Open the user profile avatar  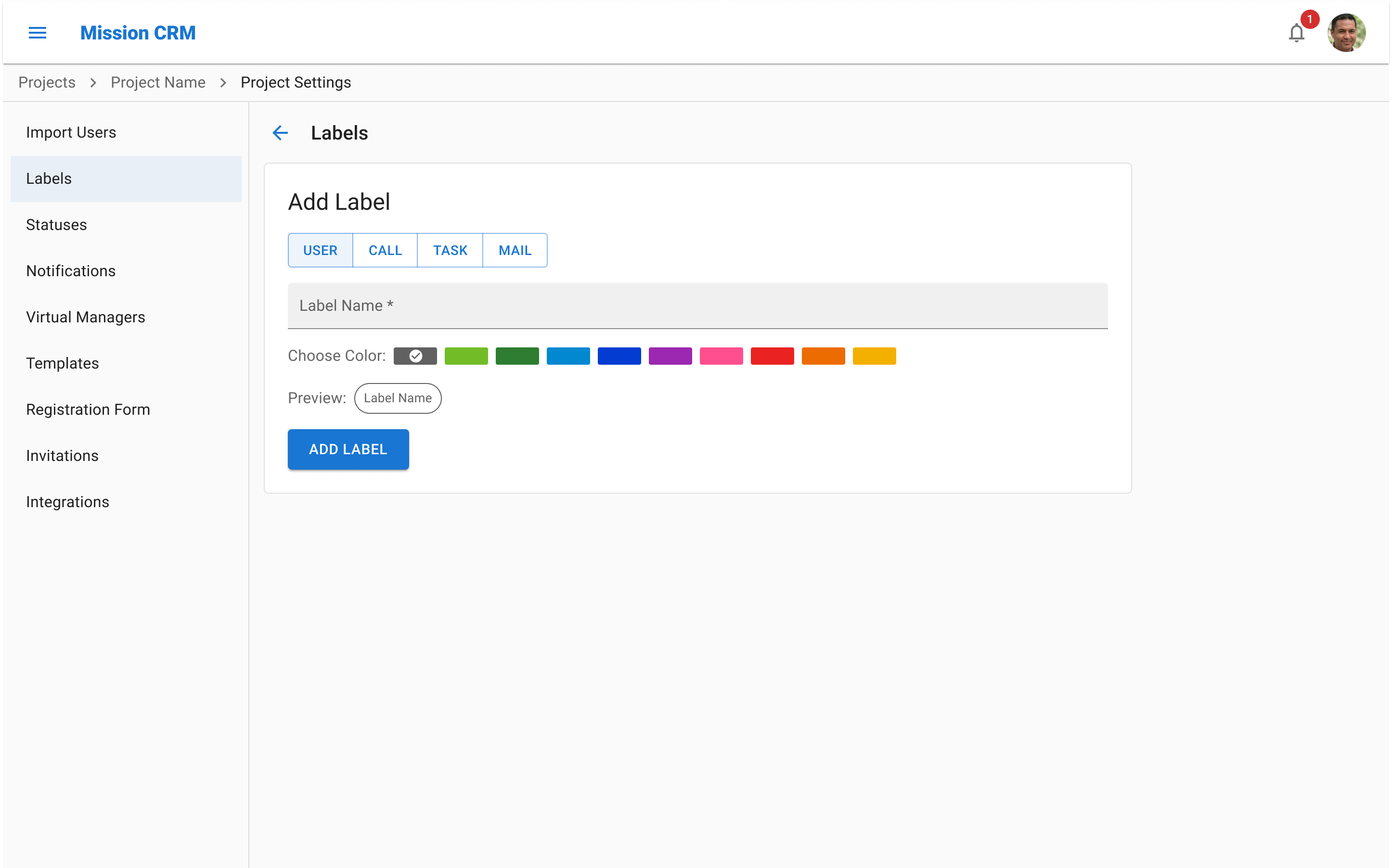1346,33
